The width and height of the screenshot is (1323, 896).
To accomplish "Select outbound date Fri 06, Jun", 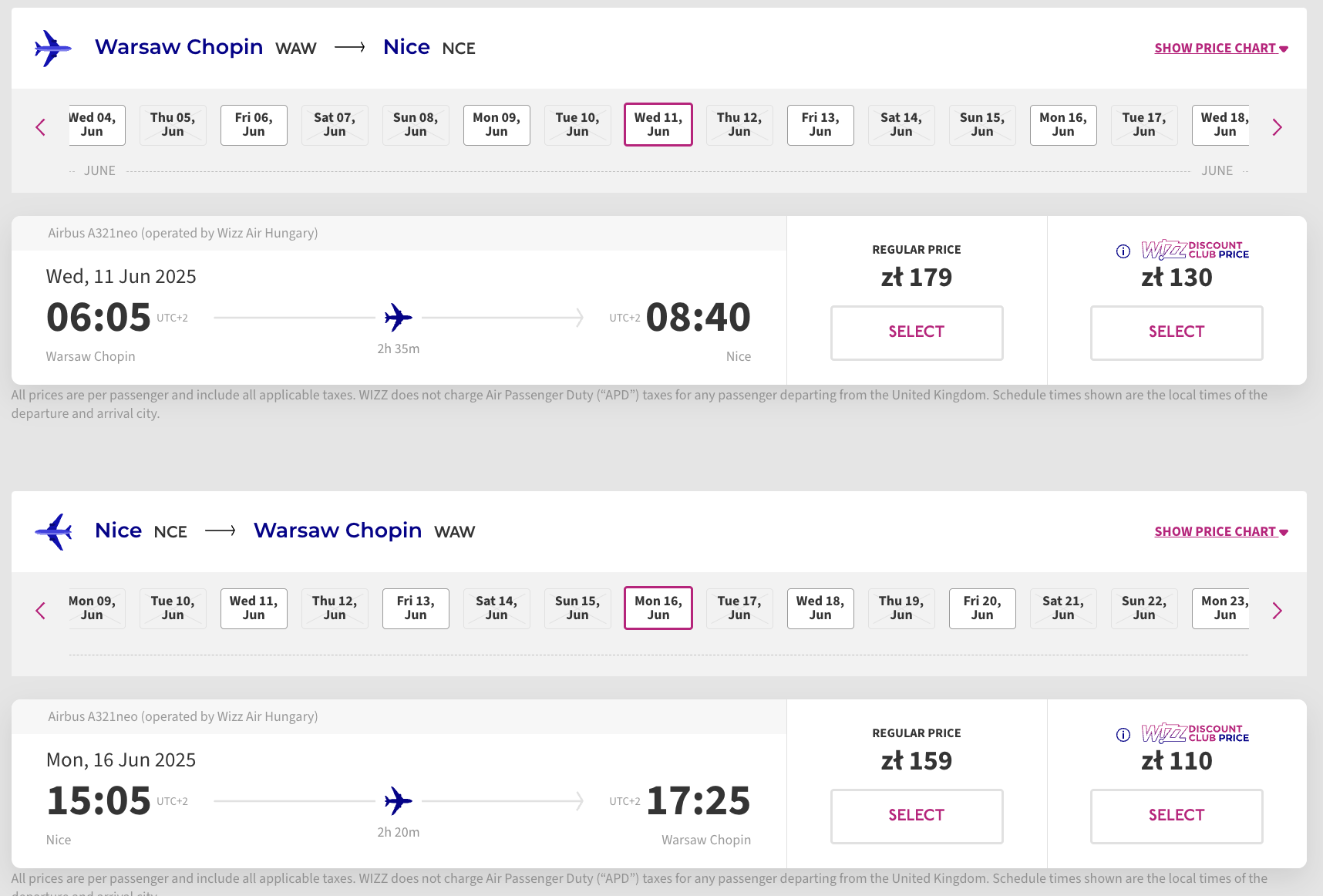I will 254,125.
